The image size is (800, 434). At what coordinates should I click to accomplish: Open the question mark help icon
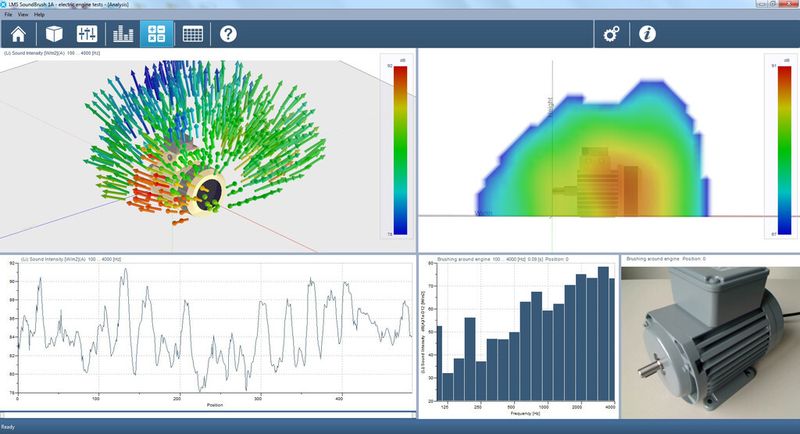pos(228,34)
